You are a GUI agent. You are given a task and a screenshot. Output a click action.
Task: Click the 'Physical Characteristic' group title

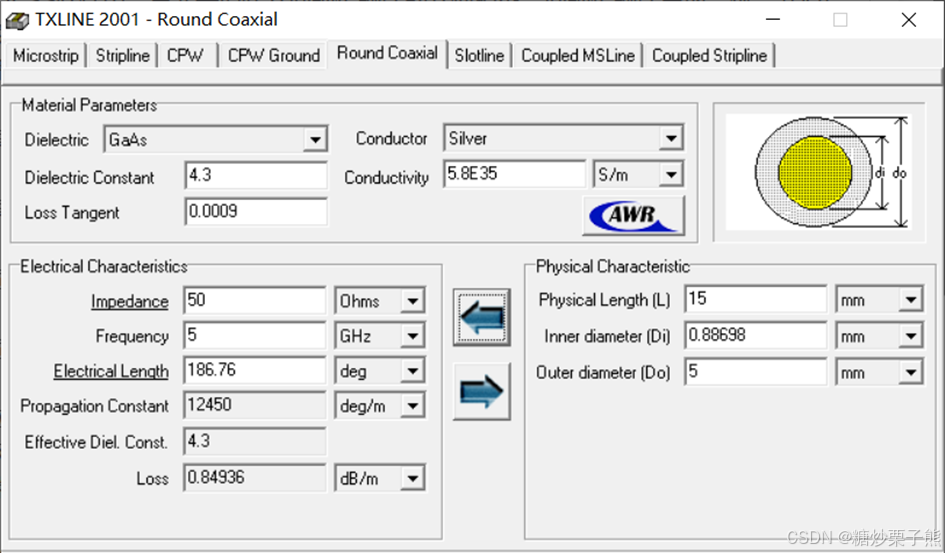click(613, 266)
